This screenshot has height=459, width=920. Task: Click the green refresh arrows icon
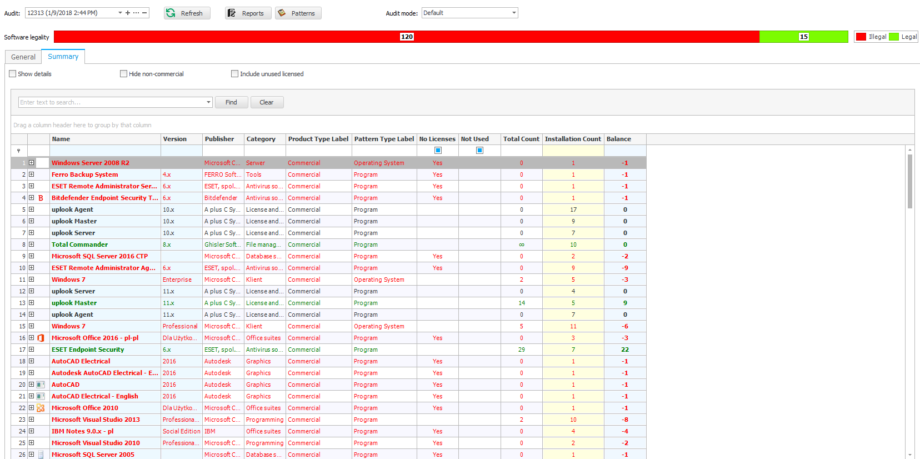[x=170, y=12]
